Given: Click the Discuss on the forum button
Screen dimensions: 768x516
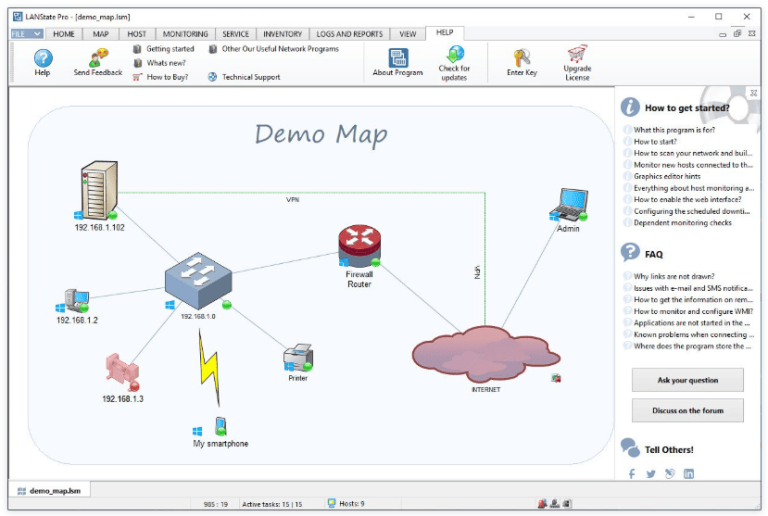Looking at the screenshot, I should [688, 410].
